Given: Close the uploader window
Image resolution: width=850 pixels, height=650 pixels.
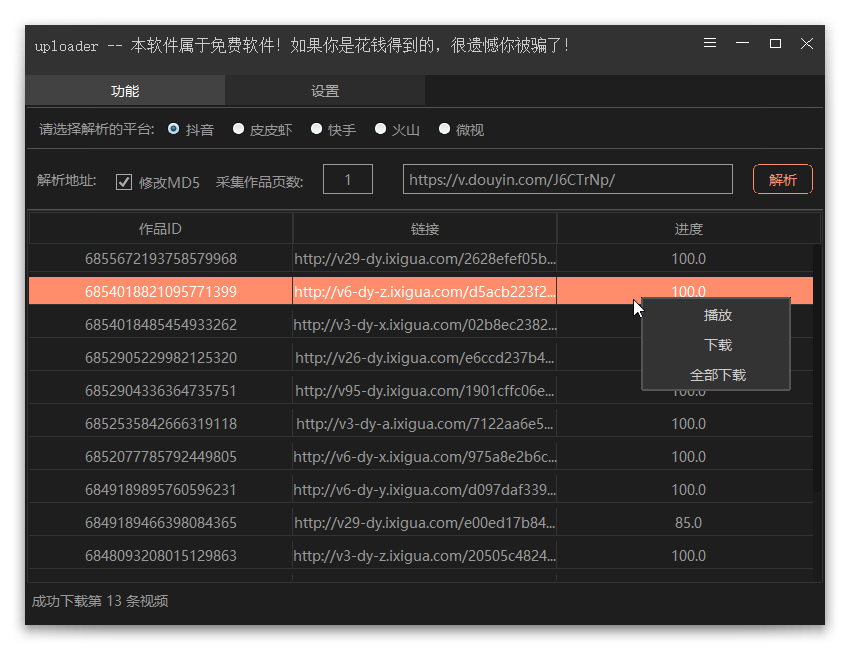Looking at the screenshot, I should pyautogui.click(x=807, y=43).
